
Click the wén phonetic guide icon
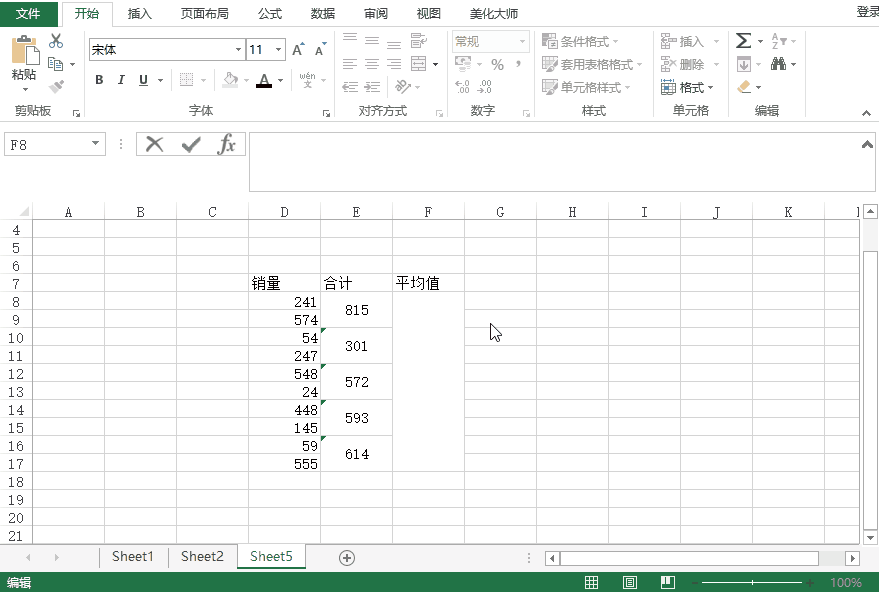click(x=307, y=80)
